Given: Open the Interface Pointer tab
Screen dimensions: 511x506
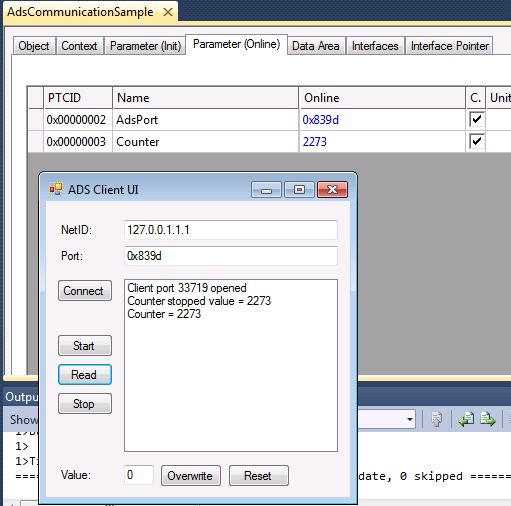Looking at the screenshot, I should pyautogui.click(x=449, y=46).
